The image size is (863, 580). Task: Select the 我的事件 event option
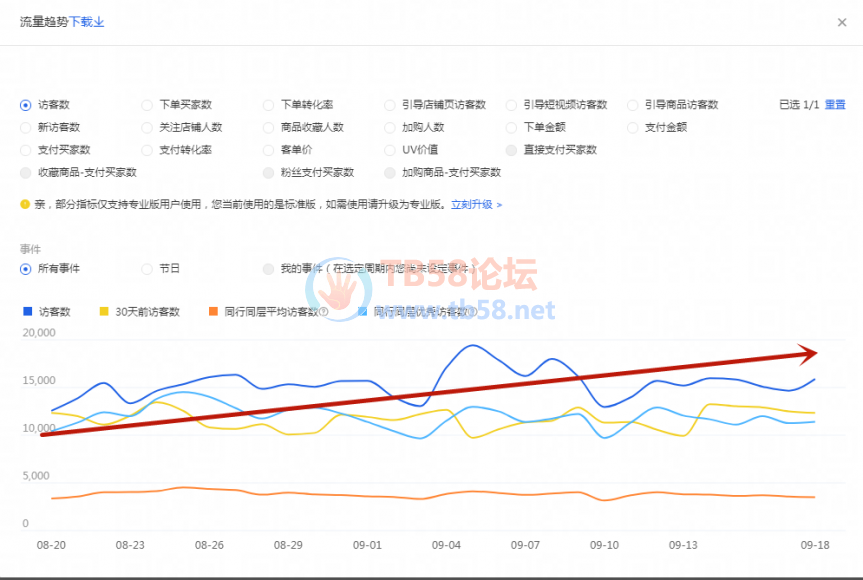[268, 269]
